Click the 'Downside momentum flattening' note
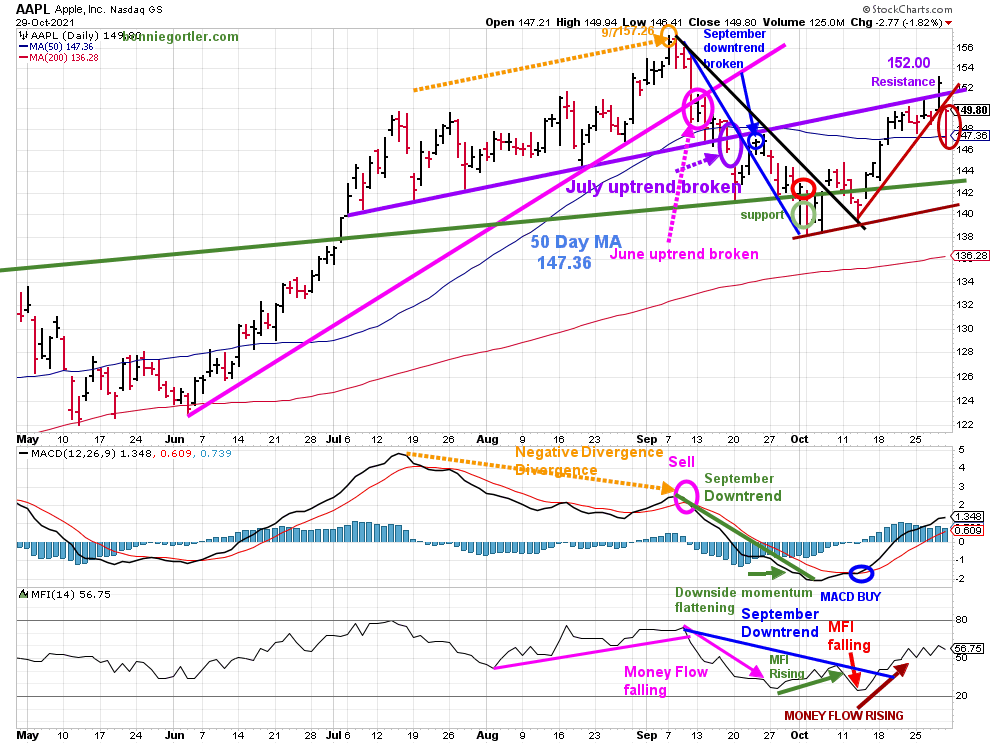The height and width of the screenshot is (744, 990). [x=743, y=600]
